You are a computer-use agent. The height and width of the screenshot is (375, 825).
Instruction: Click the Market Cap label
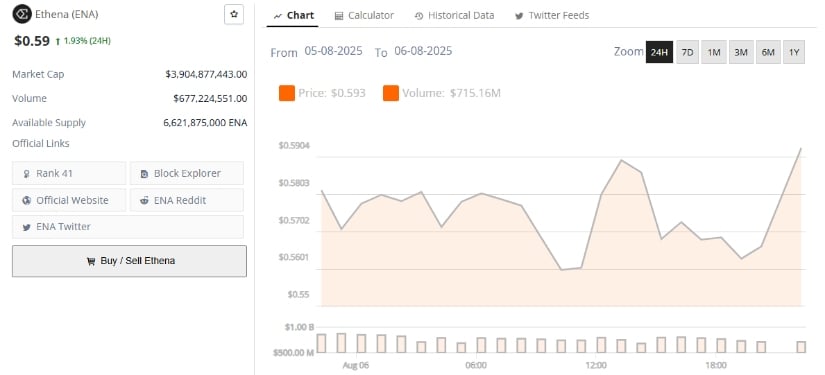[x=38, y=74]
